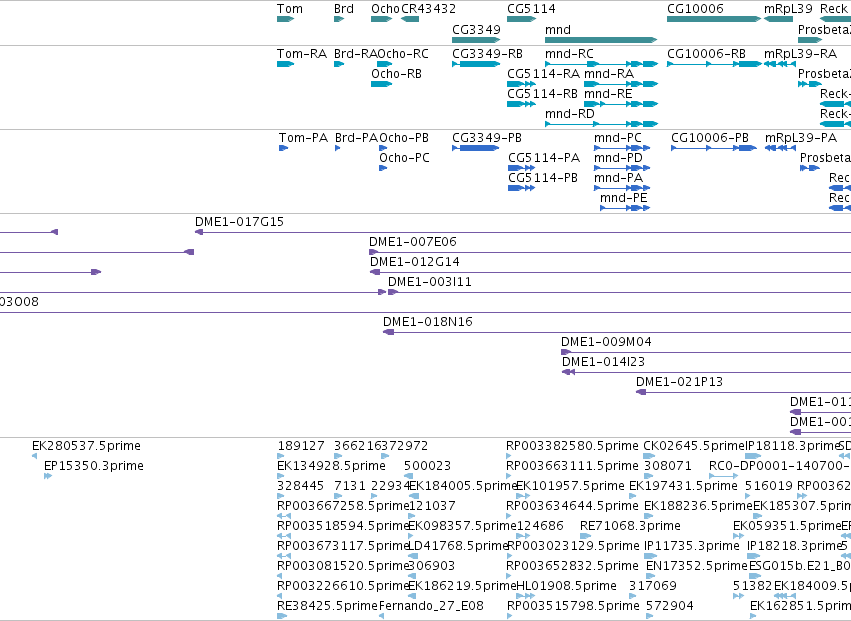This screenshot has width=851, height=621.
Task: Click the Brd-PA protein label
Action: click(x=356, y=138)
